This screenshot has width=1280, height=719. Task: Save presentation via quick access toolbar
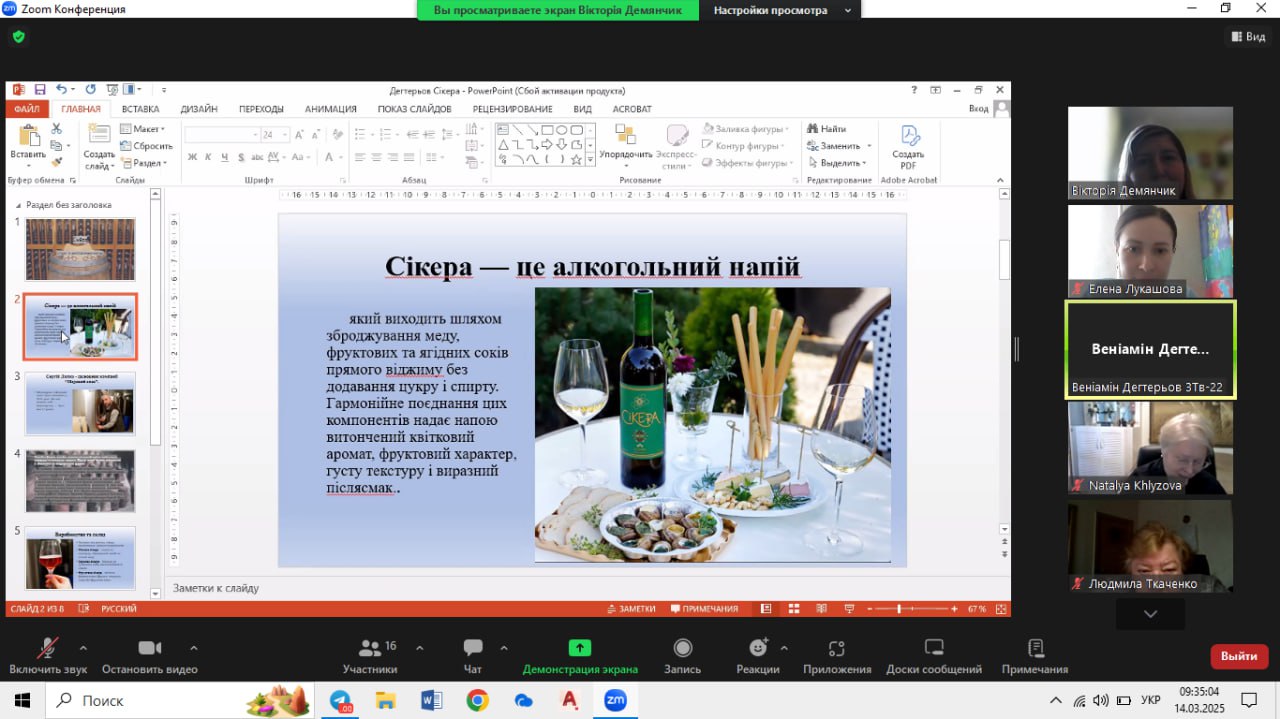(x=41, y=89)
